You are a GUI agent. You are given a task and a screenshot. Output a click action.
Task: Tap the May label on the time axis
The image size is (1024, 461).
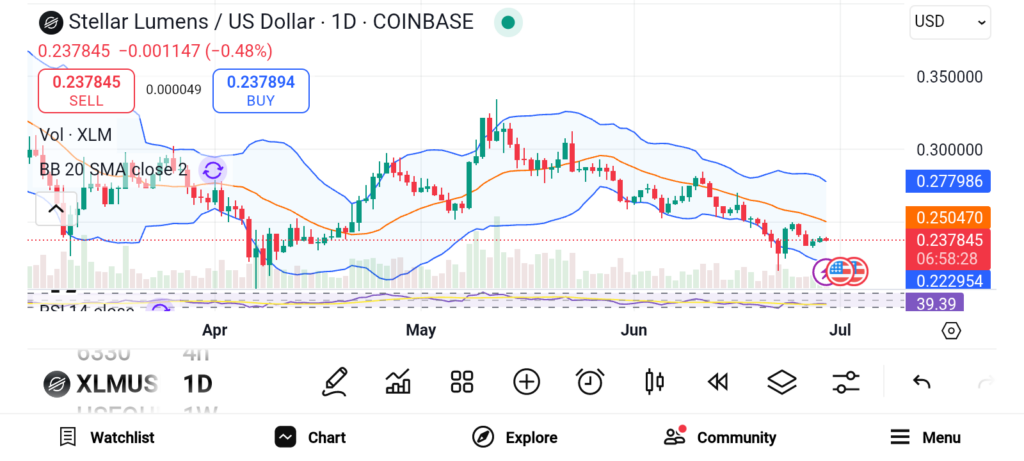click(421, 330)
